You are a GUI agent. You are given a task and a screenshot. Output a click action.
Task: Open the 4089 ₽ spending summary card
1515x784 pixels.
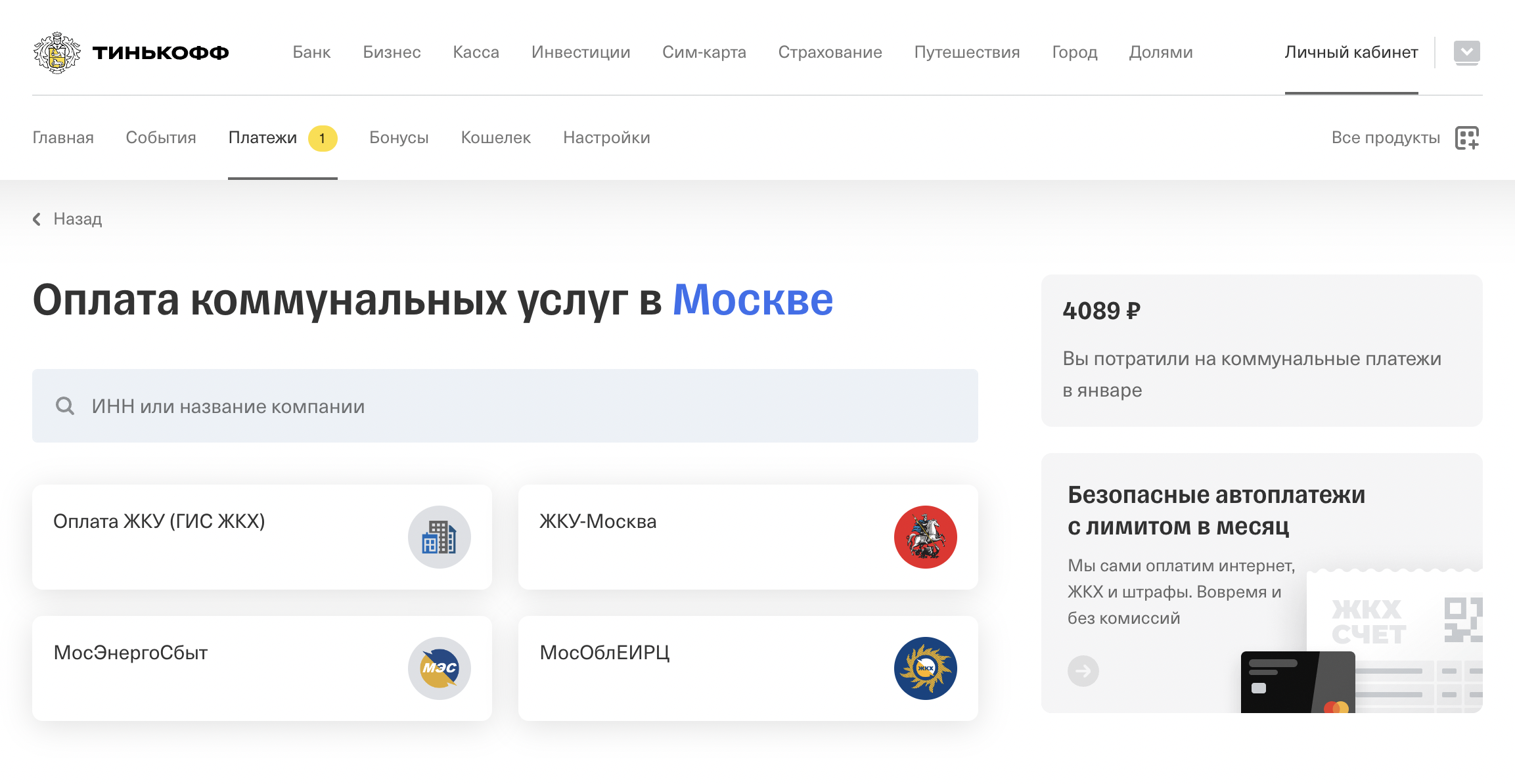click(1262, 351)
